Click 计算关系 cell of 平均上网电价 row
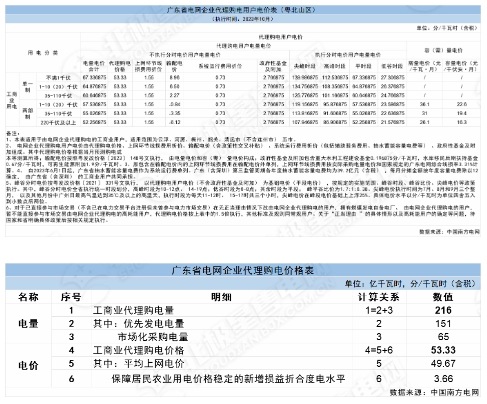 click(x=379, y=364)
